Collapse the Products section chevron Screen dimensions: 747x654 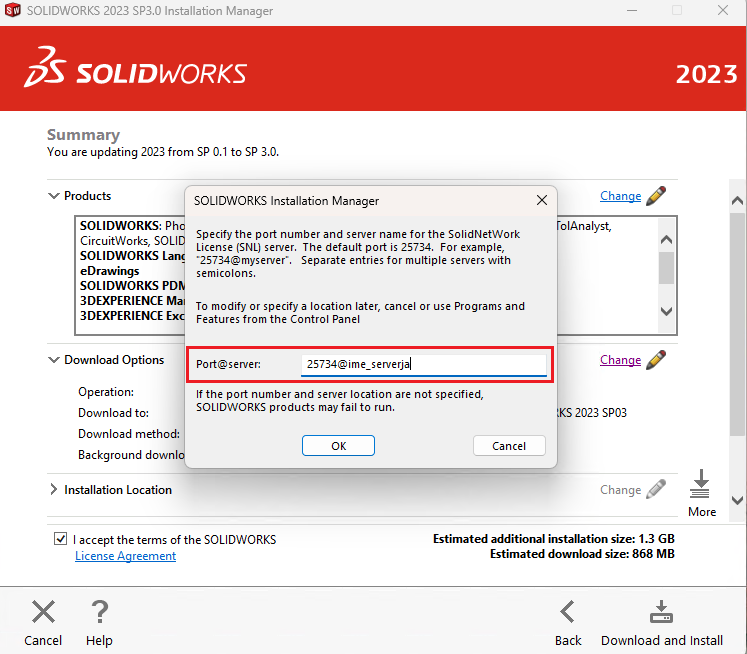[x=54, y=196]
